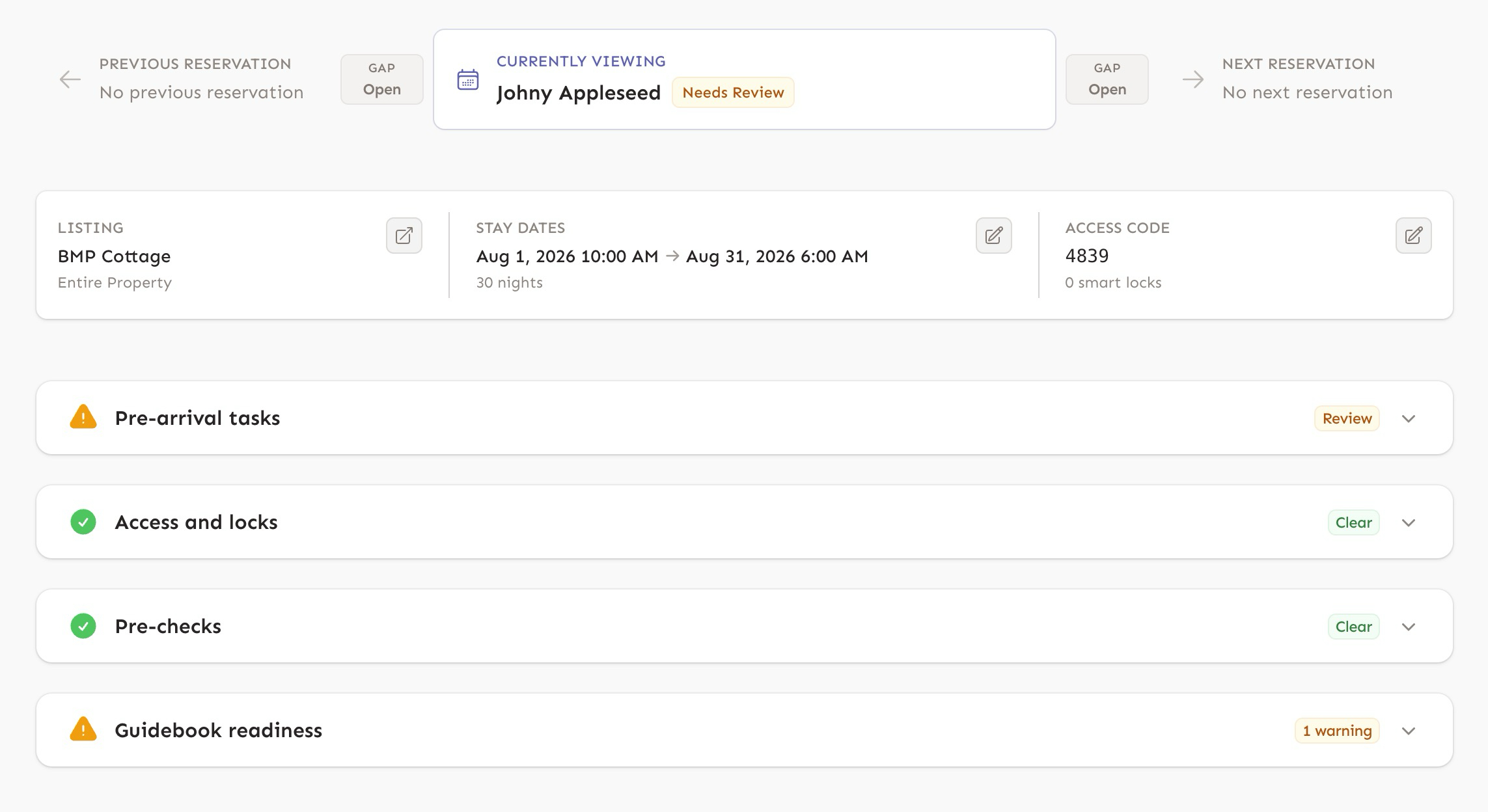Expand the Guidebook readiness chevron
The image size is (1488, 812).
click(x=1409, y=731)
